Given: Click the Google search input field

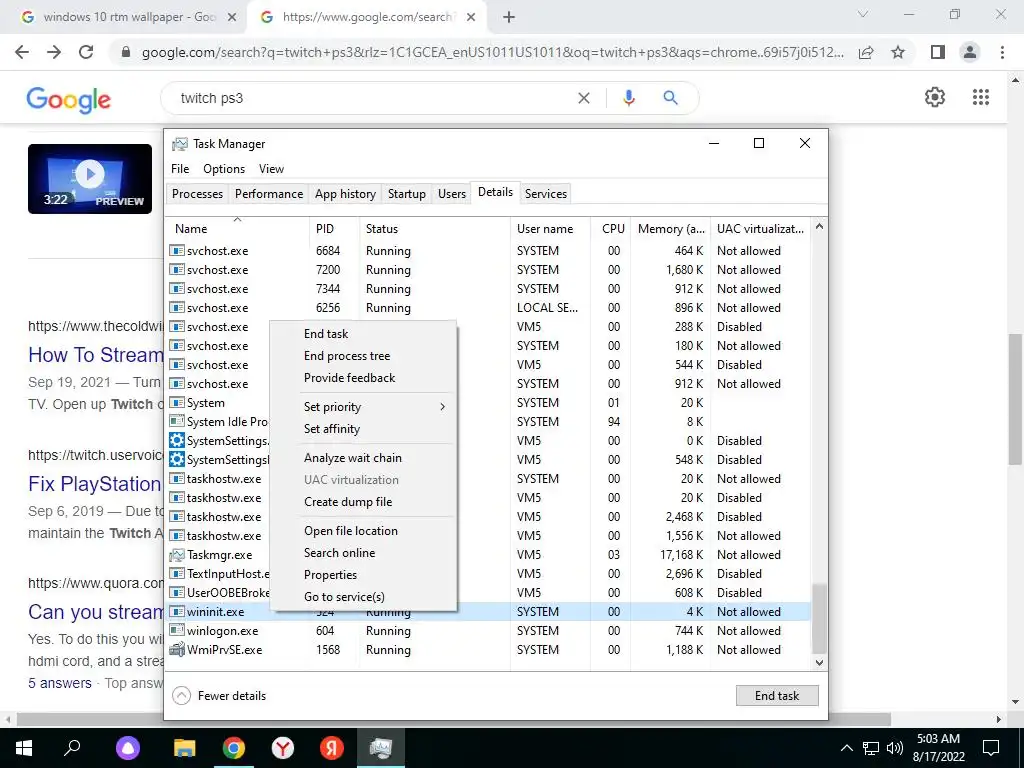Looking at the screenshot, I should point(376,98).
